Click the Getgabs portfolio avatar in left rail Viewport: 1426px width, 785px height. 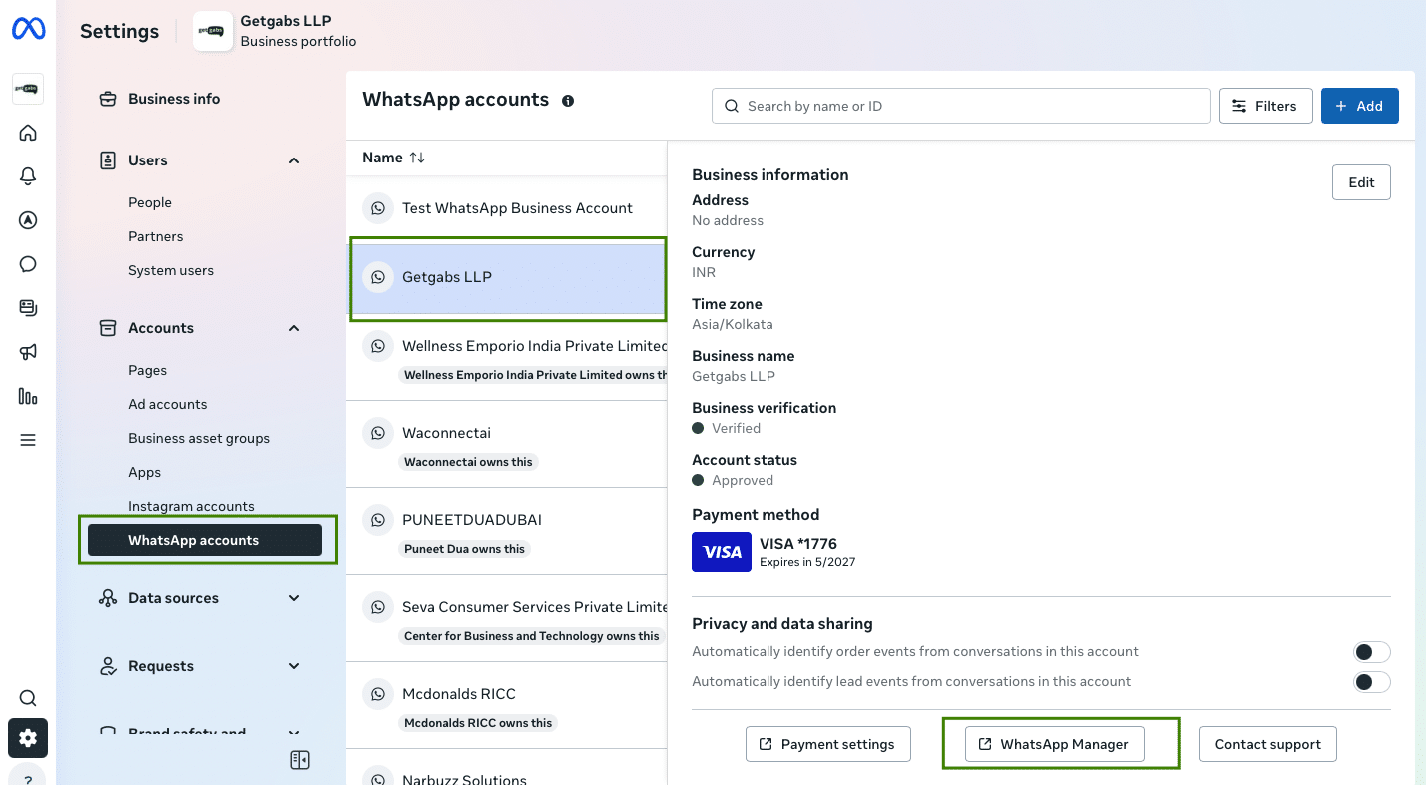coord(28,89)
